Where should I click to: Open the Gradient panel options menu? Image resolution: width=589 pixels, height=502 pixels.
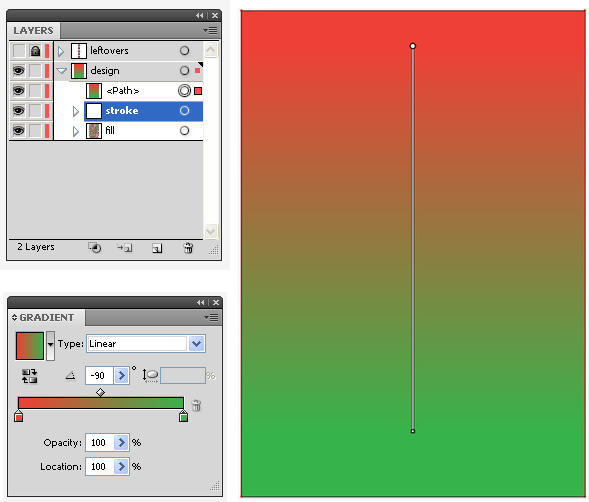pos(211,318)
